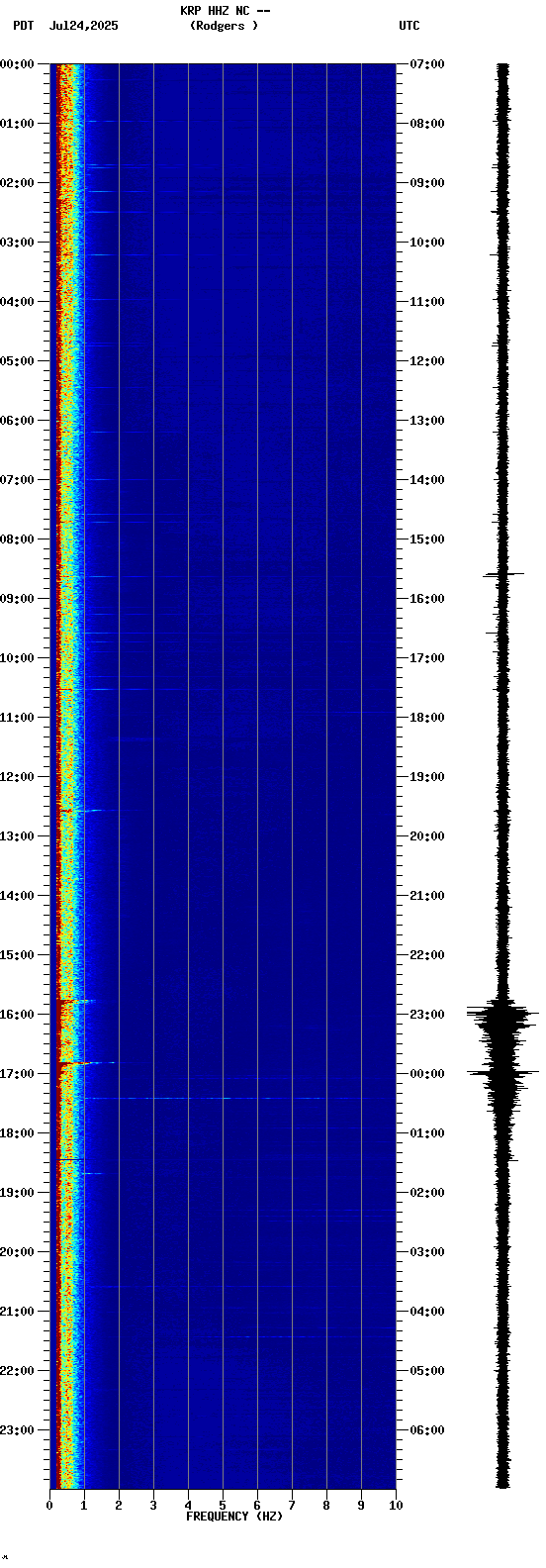
Task: Click the 06:00 UTC label on right axis
Action: (x=427, y=1430)
